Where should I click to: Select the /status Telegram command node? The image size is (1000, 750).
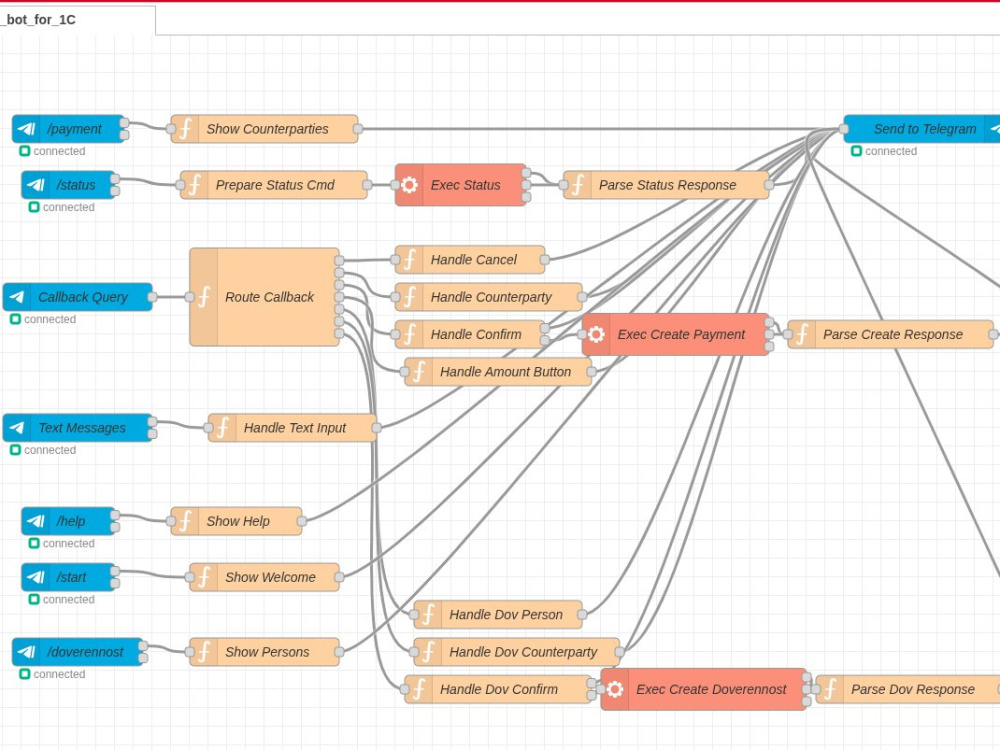[x=68, y=185]
